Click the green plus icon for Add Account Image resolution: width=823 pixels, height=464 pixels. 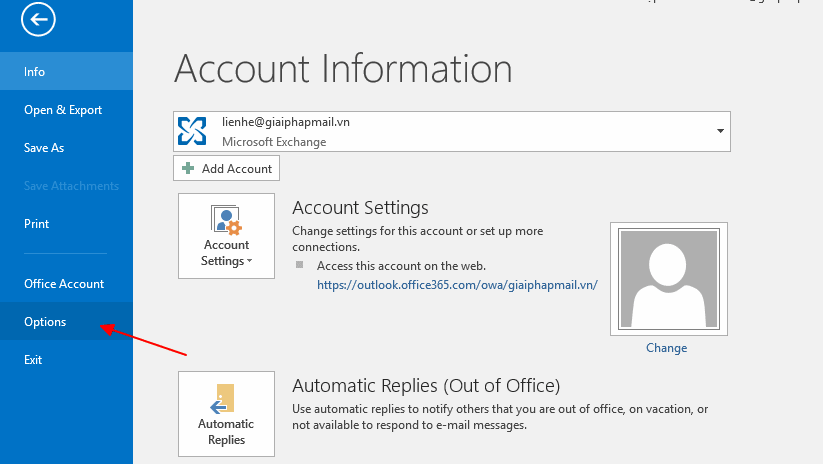[x=187, y=168]
